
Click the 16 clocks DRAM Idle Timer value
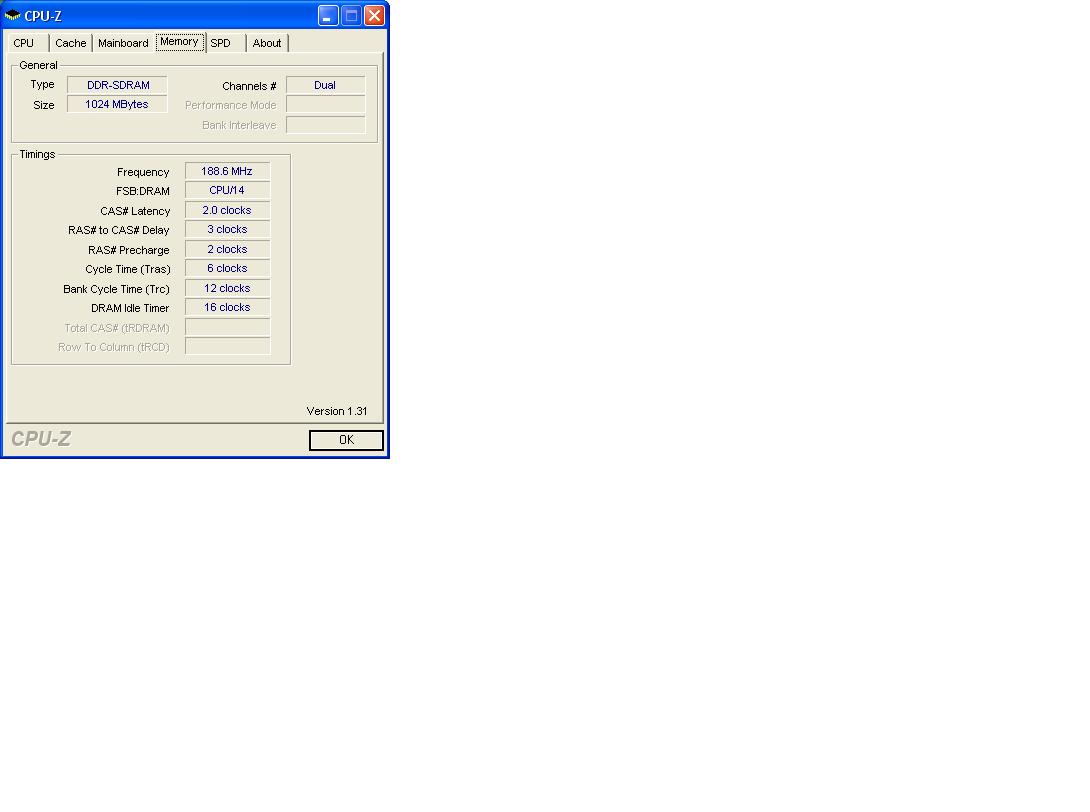(227, 307)
